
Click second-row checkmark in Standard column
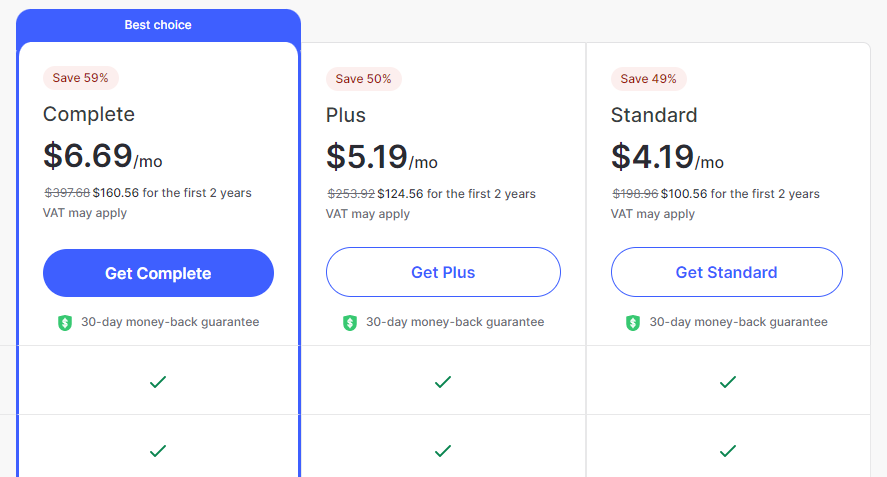click(728, 451)
